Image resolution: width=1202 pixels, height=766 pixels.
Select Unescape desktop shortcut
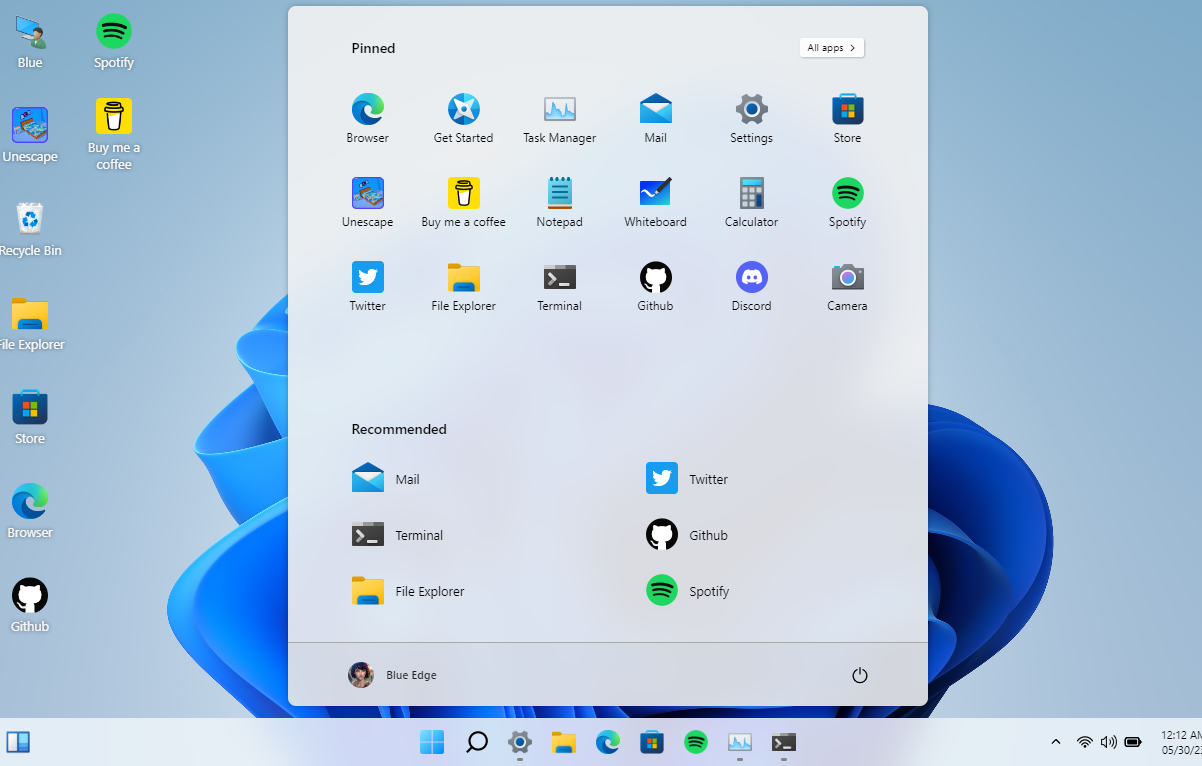point(30,136)
